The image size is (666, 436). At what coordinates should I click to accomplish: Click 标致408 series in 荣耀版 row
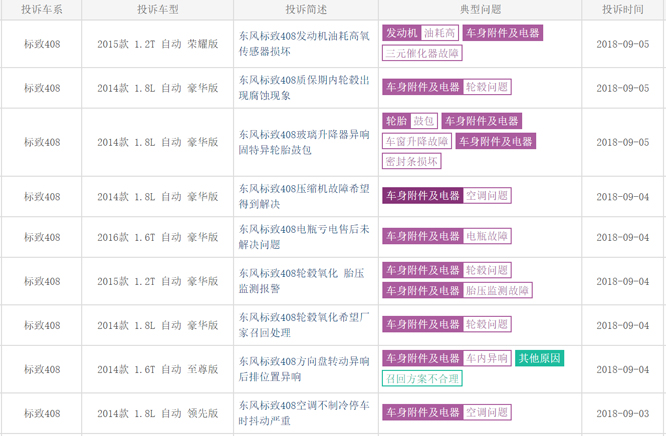coord(42,44)
